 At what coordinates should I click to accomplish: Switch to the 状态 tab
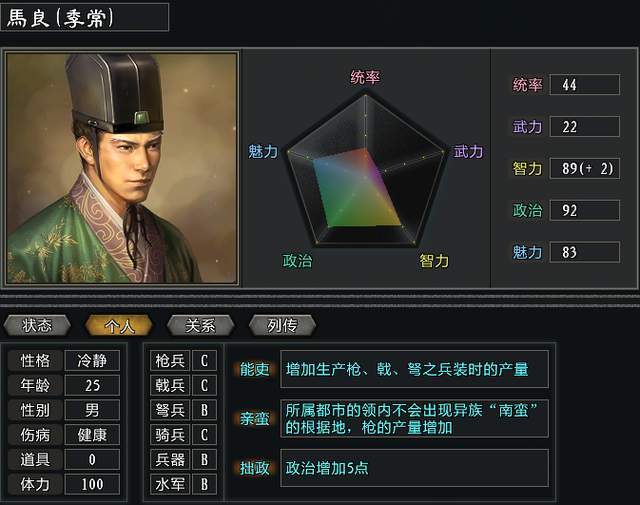click(37, 325)
